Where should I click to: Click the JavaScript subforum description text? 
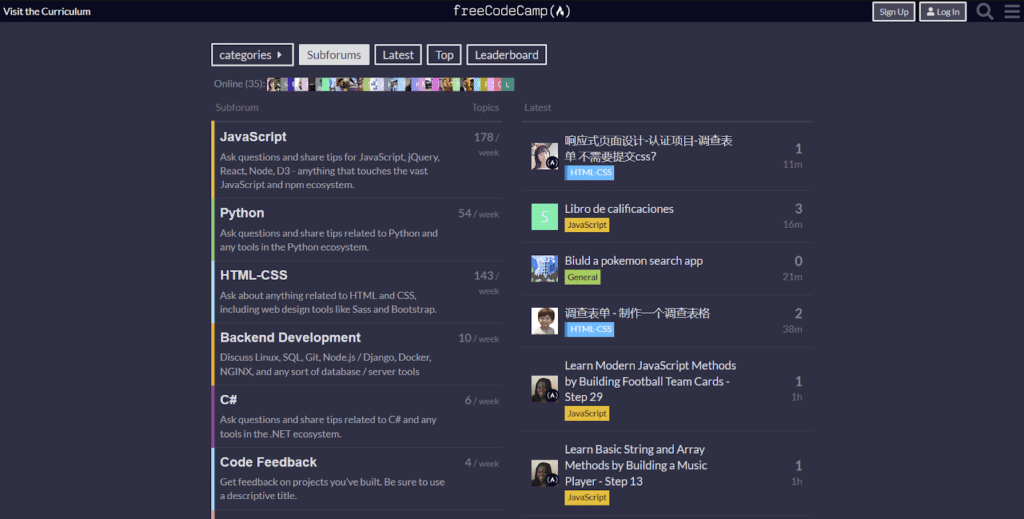click(330, 171)
